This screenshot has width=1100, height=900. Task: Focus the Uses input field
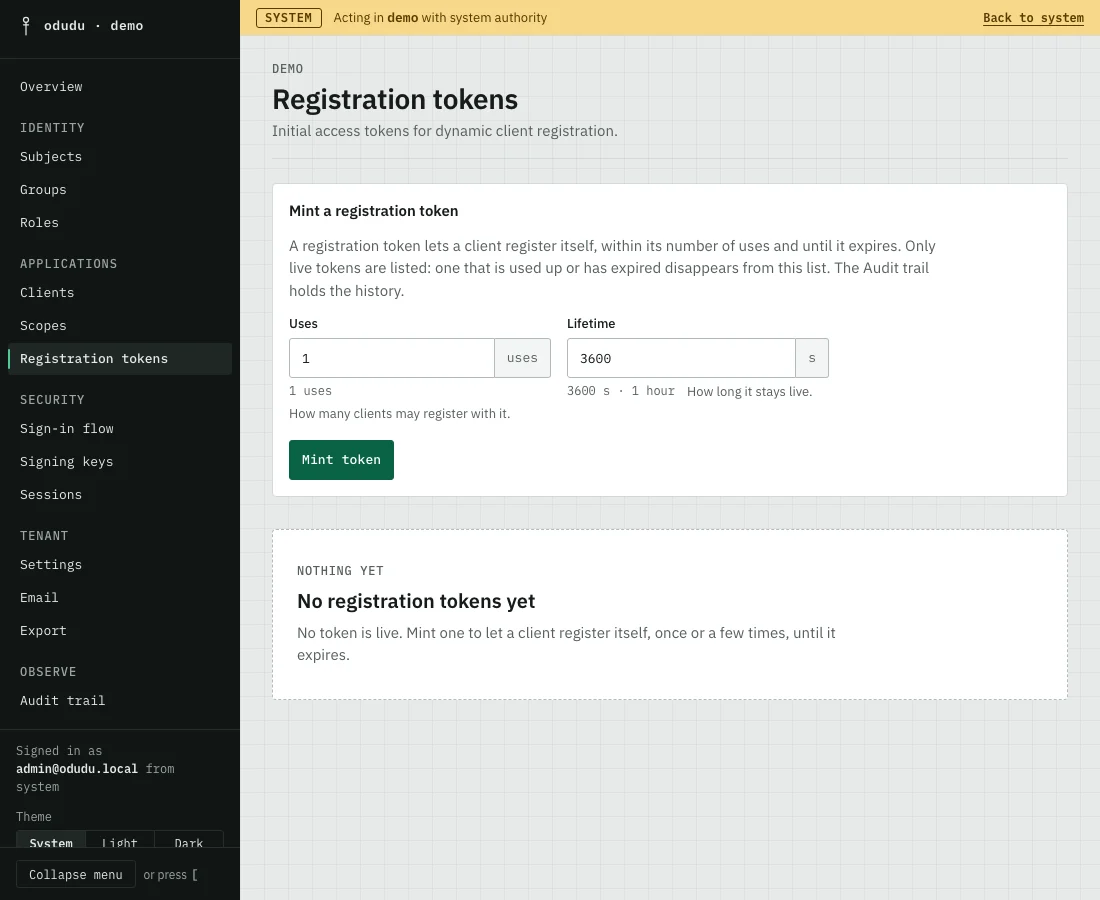tap(391, 358)
